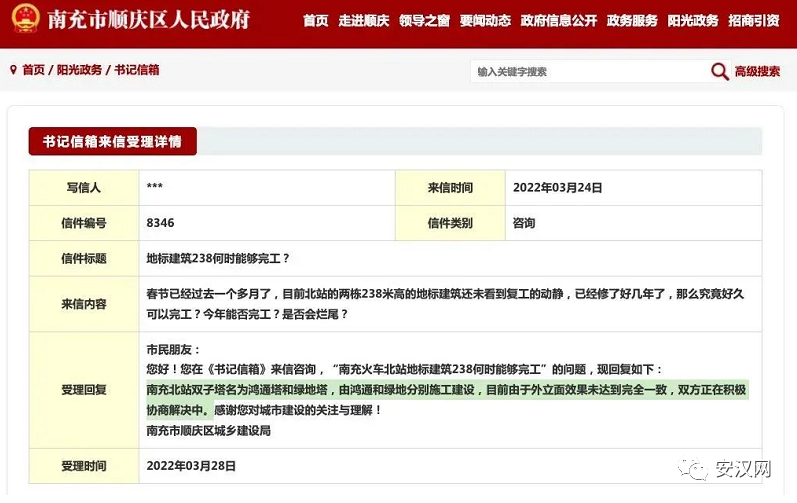Open the 首页 navigation menu item

click(316, 20)
